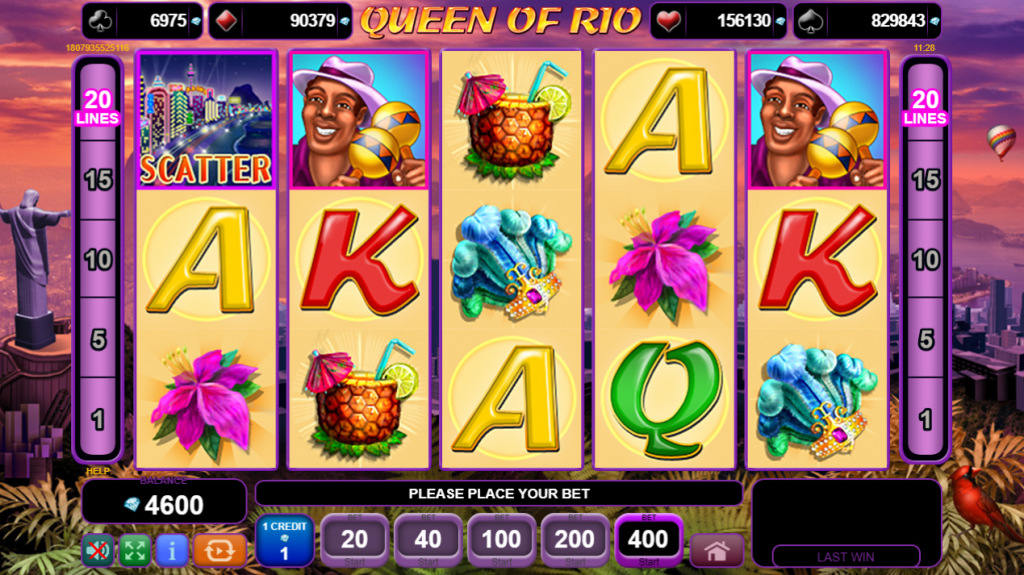The width and height of the screenshot is (1024, 575).
Task: Select 15 lines on the left selector
Action: click(98, 180)
